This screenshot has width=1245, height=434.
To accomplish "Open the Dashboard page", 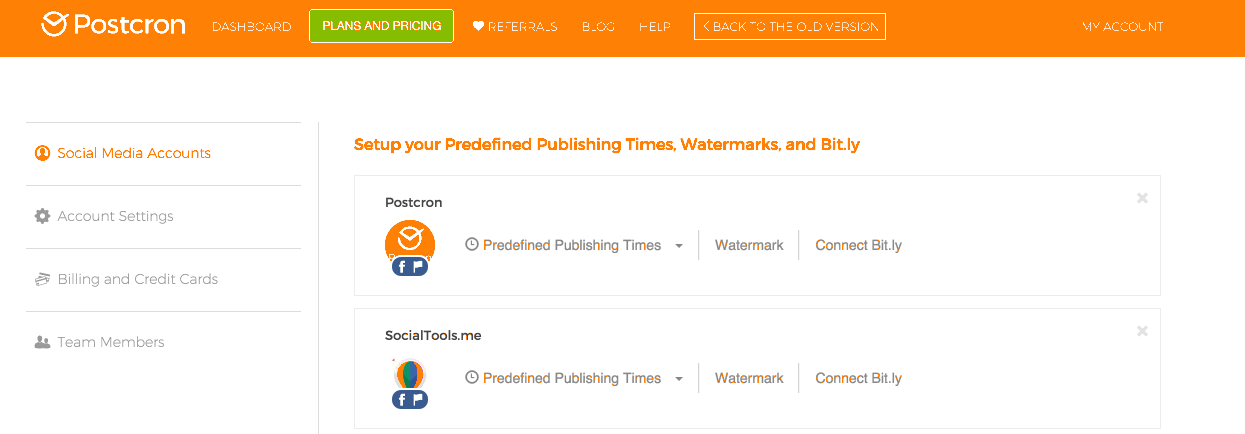I will tap(251, 27).
